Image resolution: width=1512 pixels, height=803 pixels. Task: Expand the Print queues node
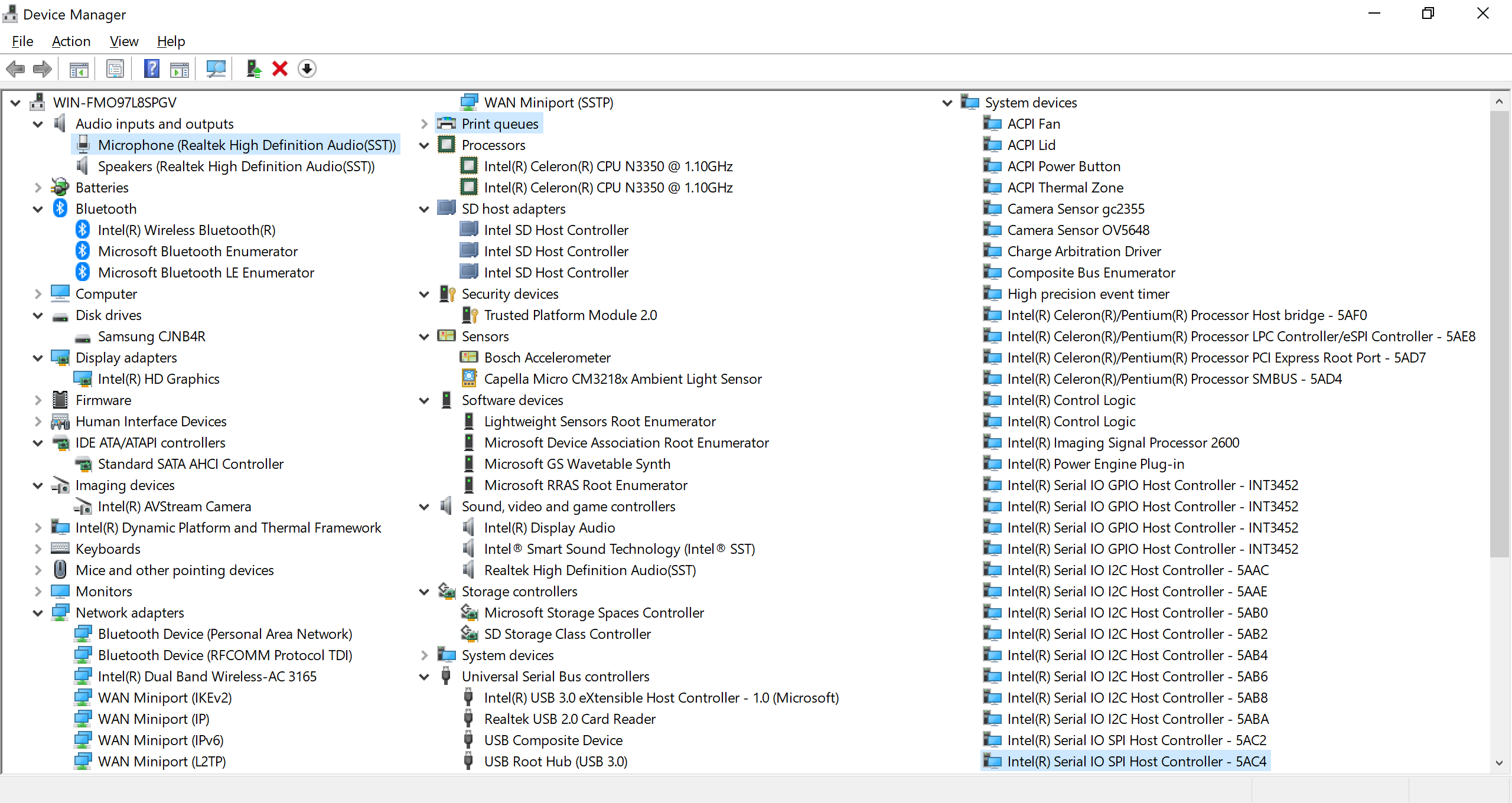point(424,124)
